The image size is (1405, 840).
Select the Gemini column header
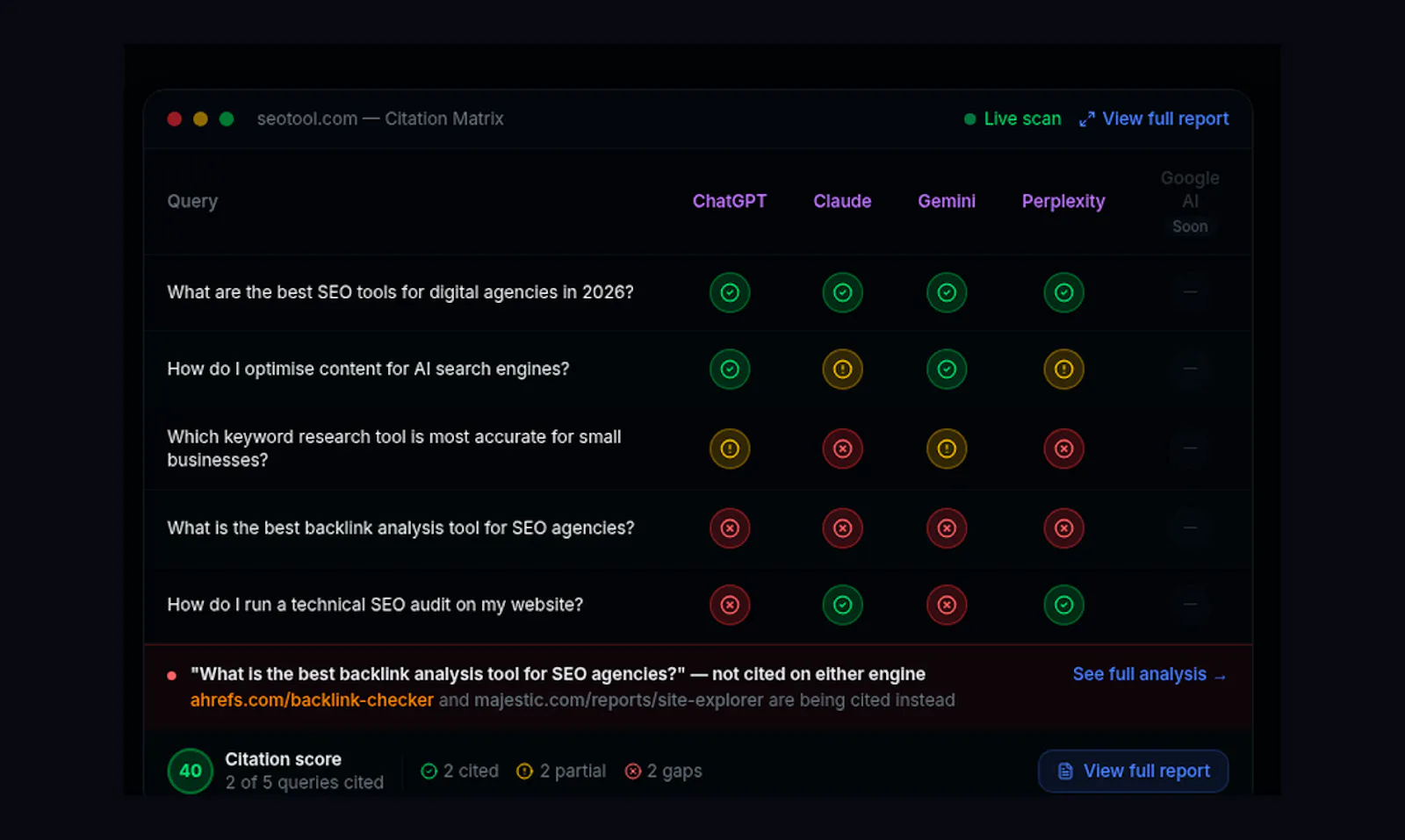point(947,201)
